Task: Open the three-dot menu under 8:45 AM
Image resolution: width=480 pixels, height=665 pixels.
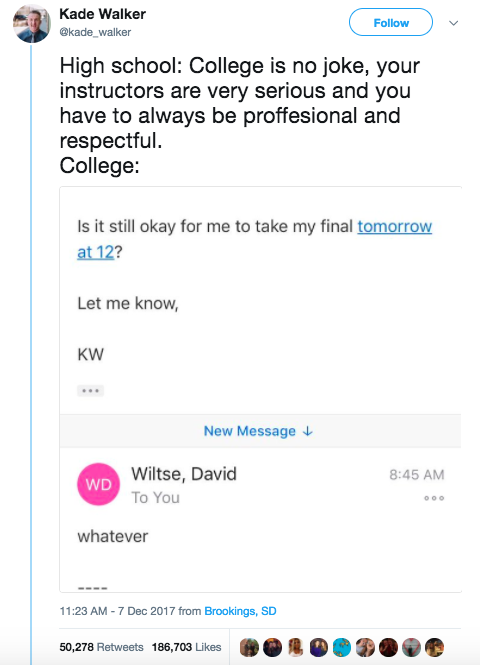Action: (434, 498)
